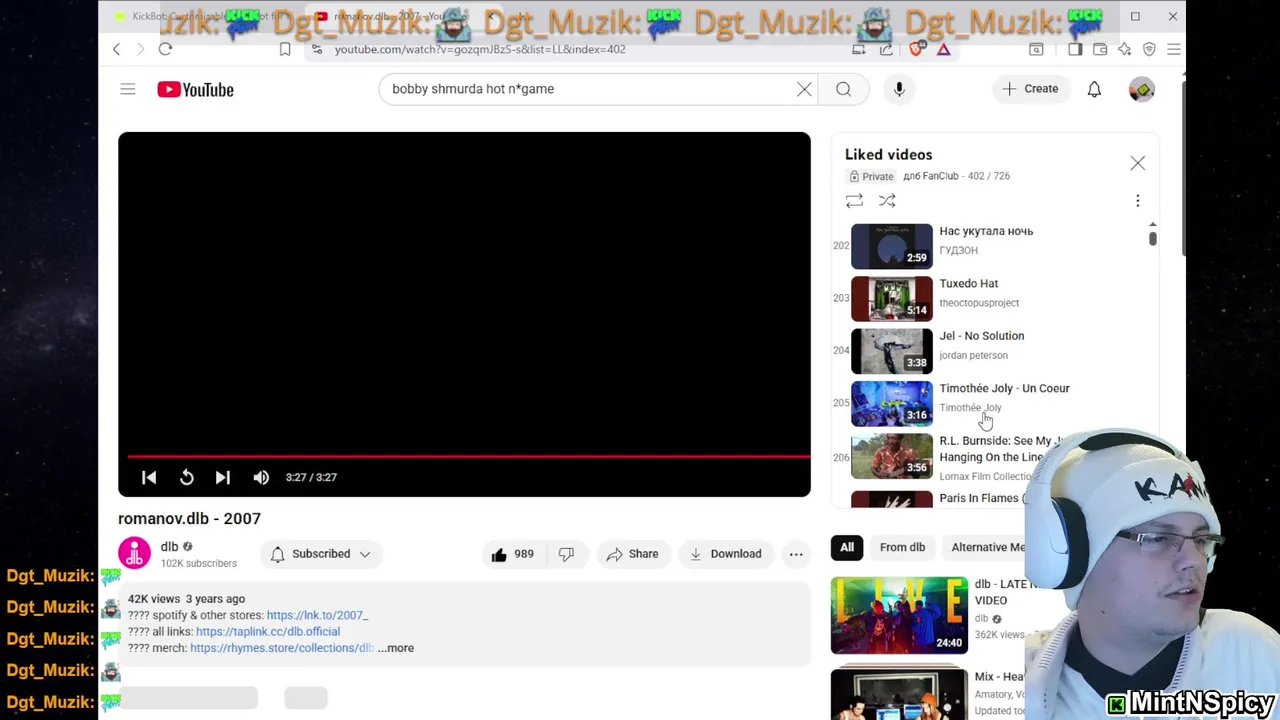Toggle the browser sidebar panel
Image resolution: width=1280 pixels, height=720 pixels.
coord(1075,49)
